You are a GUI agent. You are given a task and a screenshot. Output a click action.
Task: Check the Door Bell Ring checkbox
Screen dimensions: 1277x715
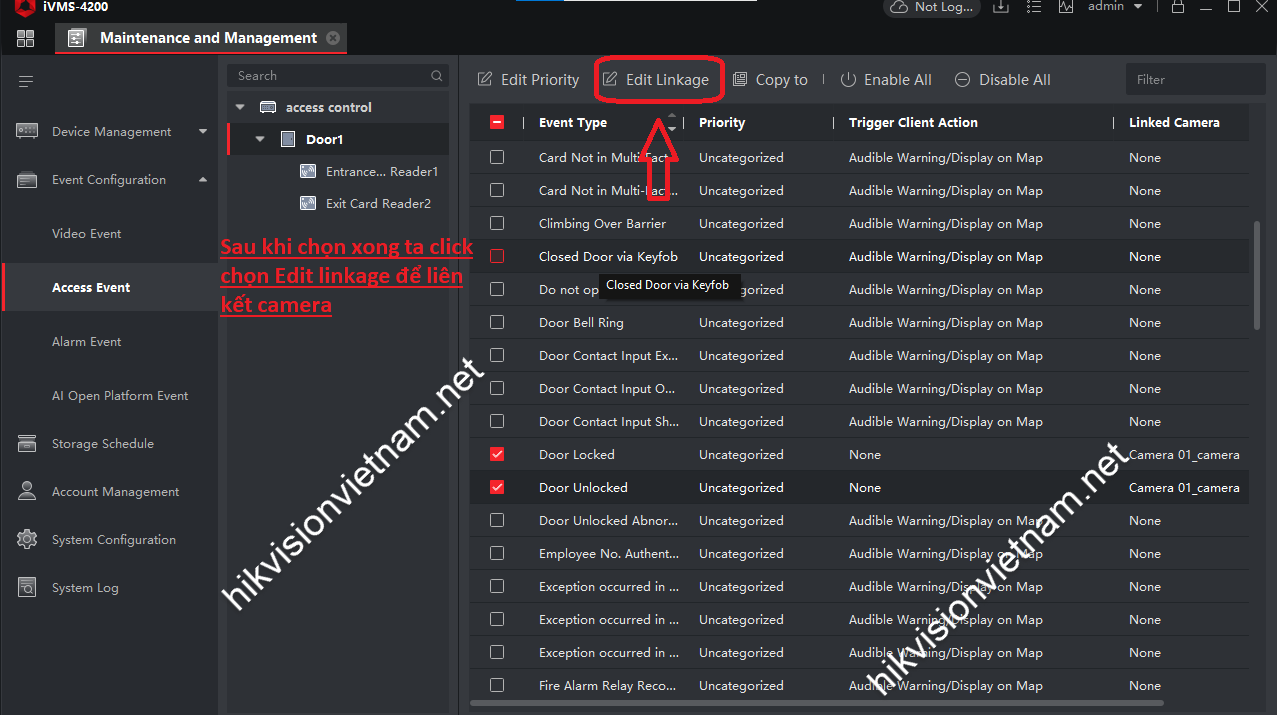click(x=497, y=323)
